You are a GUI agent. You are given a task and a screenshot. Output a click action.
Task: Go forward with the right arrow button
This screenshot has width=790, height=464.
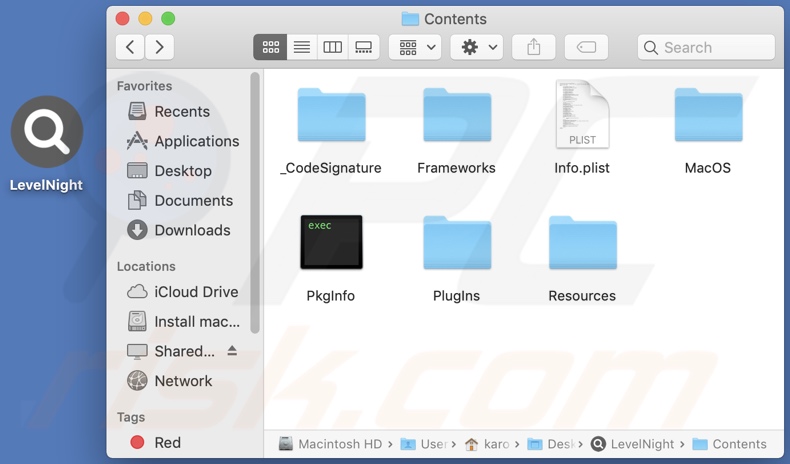160,47
